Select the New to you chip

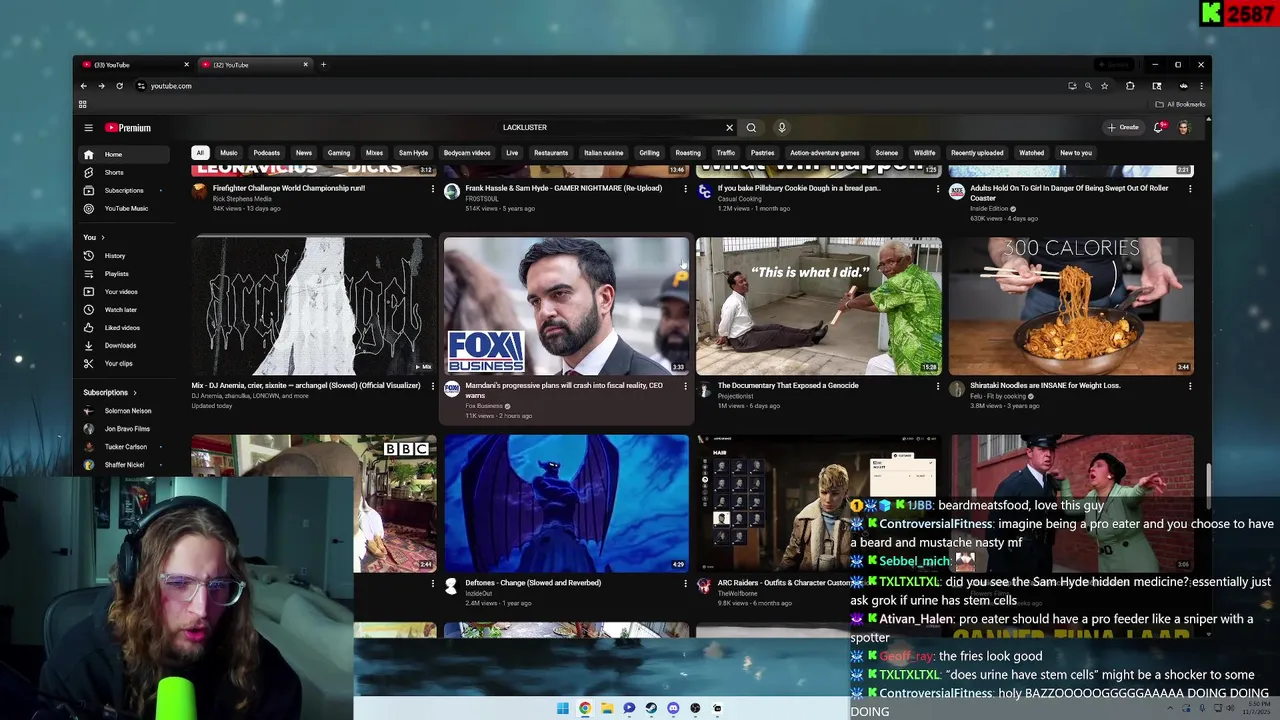[1076, 153]
